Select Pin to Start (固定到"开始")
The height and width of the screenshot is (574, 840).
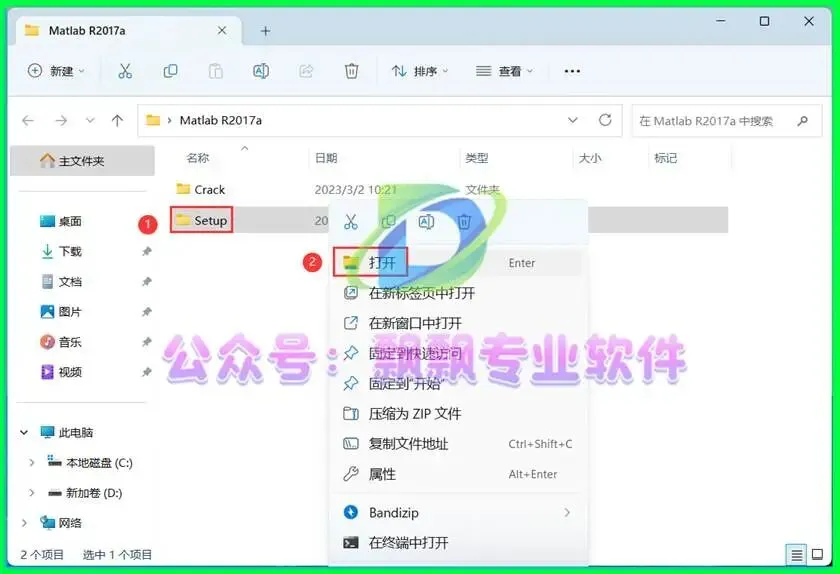(458, 383)
